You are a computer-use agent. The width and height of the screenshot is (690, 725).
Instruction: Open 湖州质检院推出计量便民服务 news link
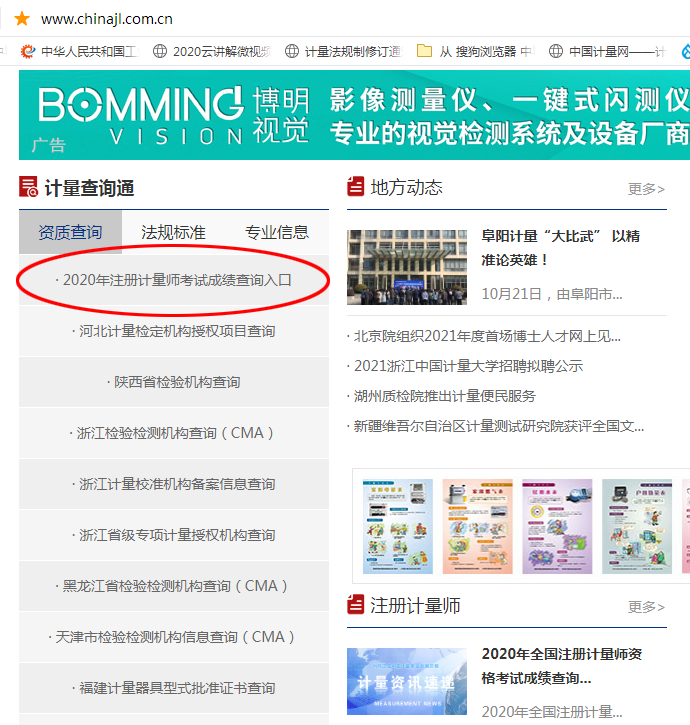(444, 396)
